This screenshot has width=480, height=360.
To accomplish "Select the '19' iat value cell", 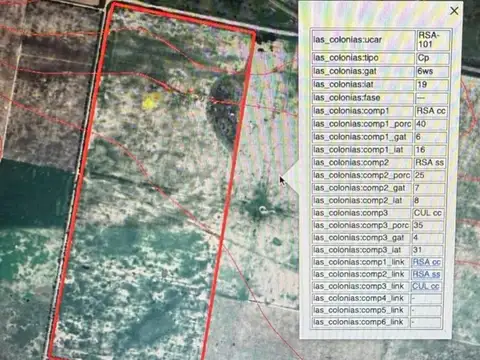I will [432, 85].
